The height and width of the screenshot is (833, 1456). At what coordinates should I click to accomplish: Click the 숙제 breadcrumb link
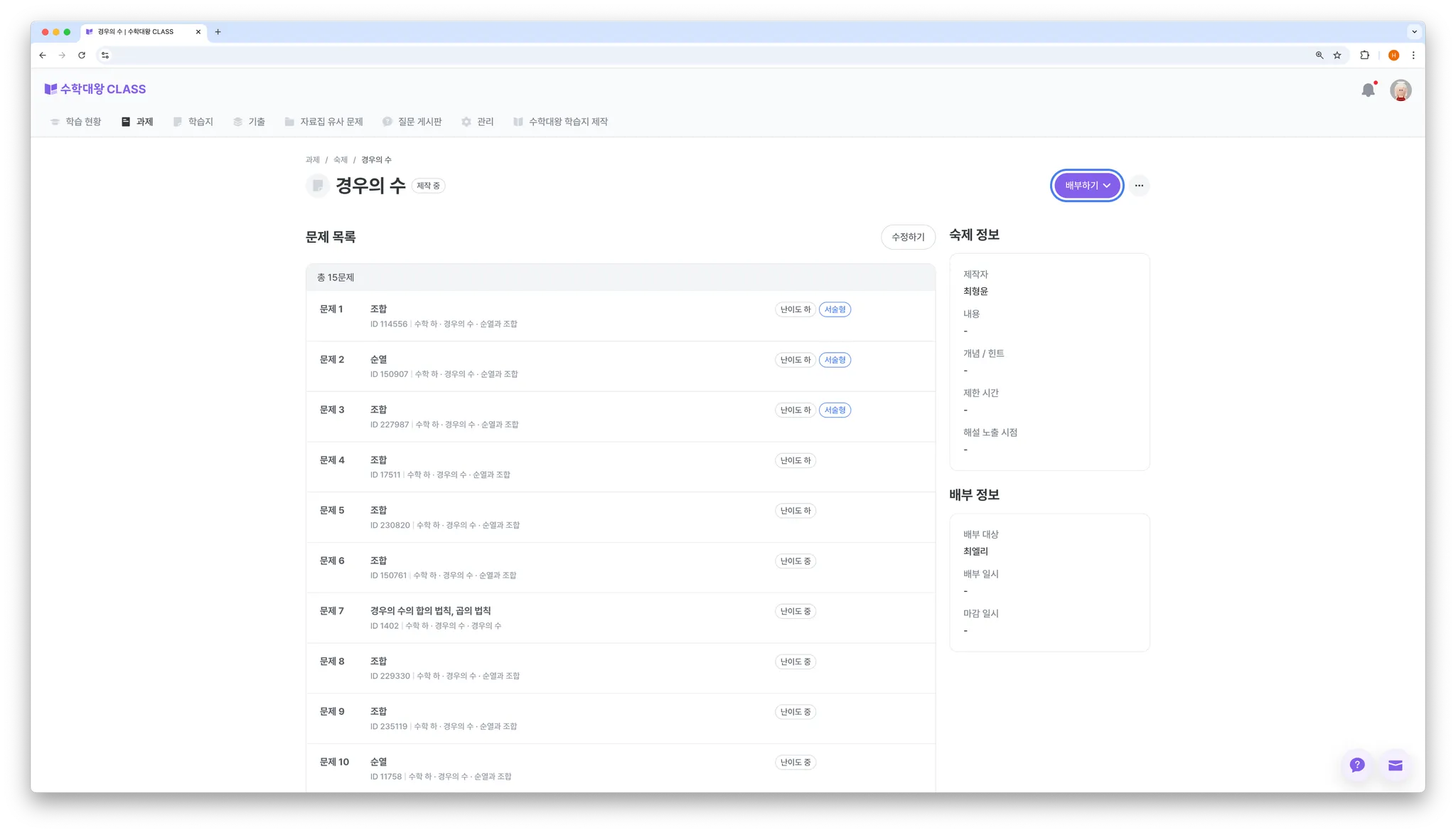[341, 160]
